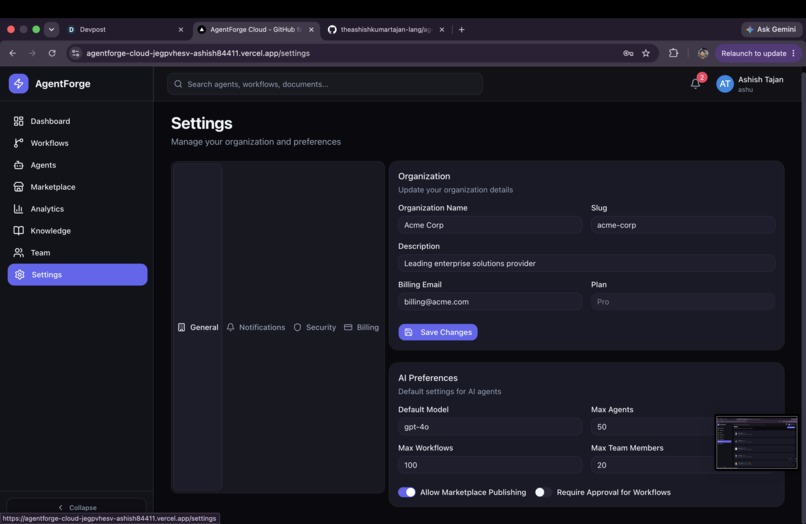Viewport: 806px width, 524px height.
Task: Save Changes to organization
Action: [438, 332]
